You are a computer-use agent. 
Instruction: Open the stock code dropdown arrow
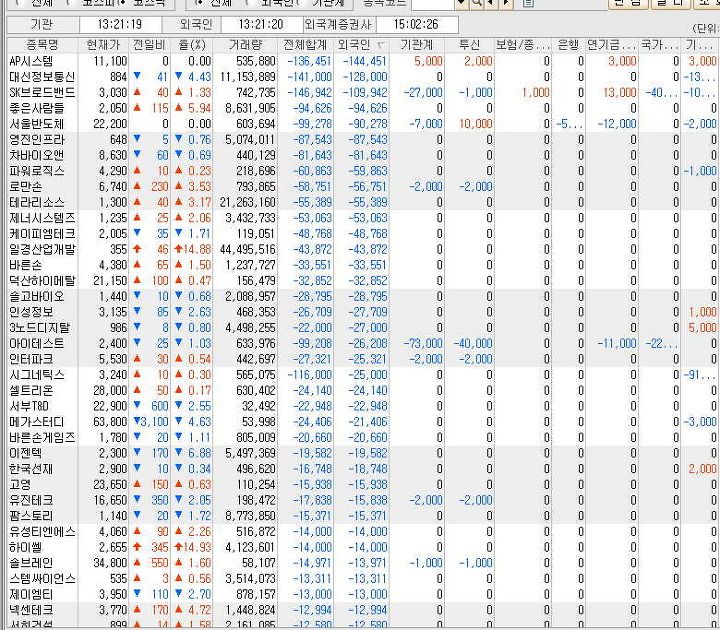click(461, 3)
